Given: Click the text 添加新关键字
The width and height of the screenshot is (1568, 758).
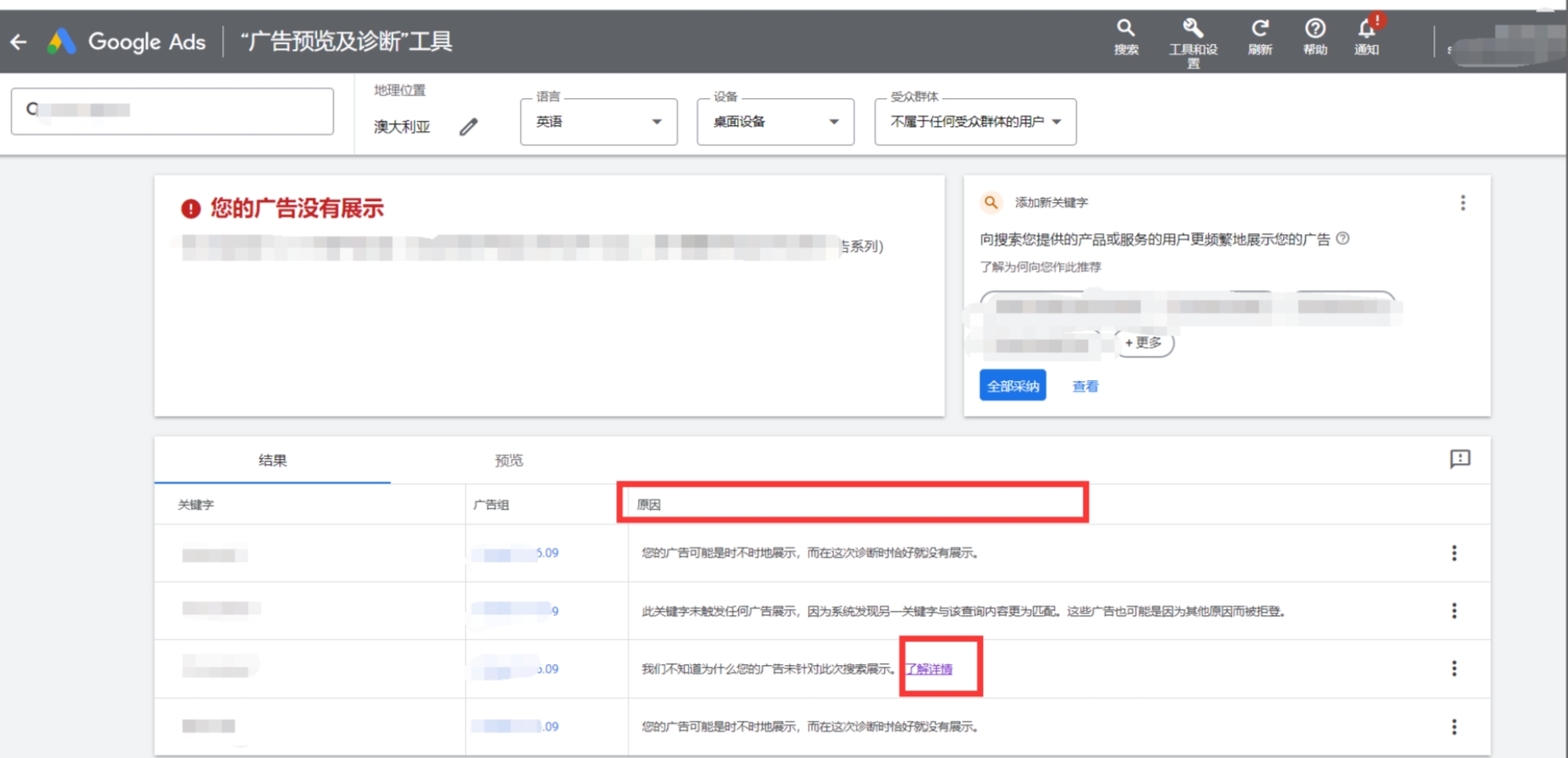Looking at the screenshot, I should click(1052, 203).
